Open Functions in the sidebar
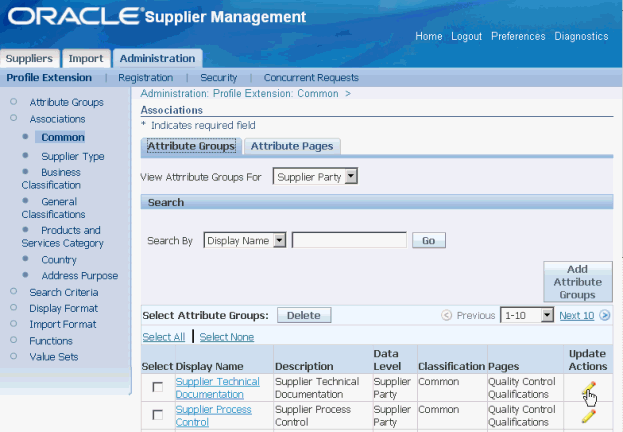 (51, 341)
